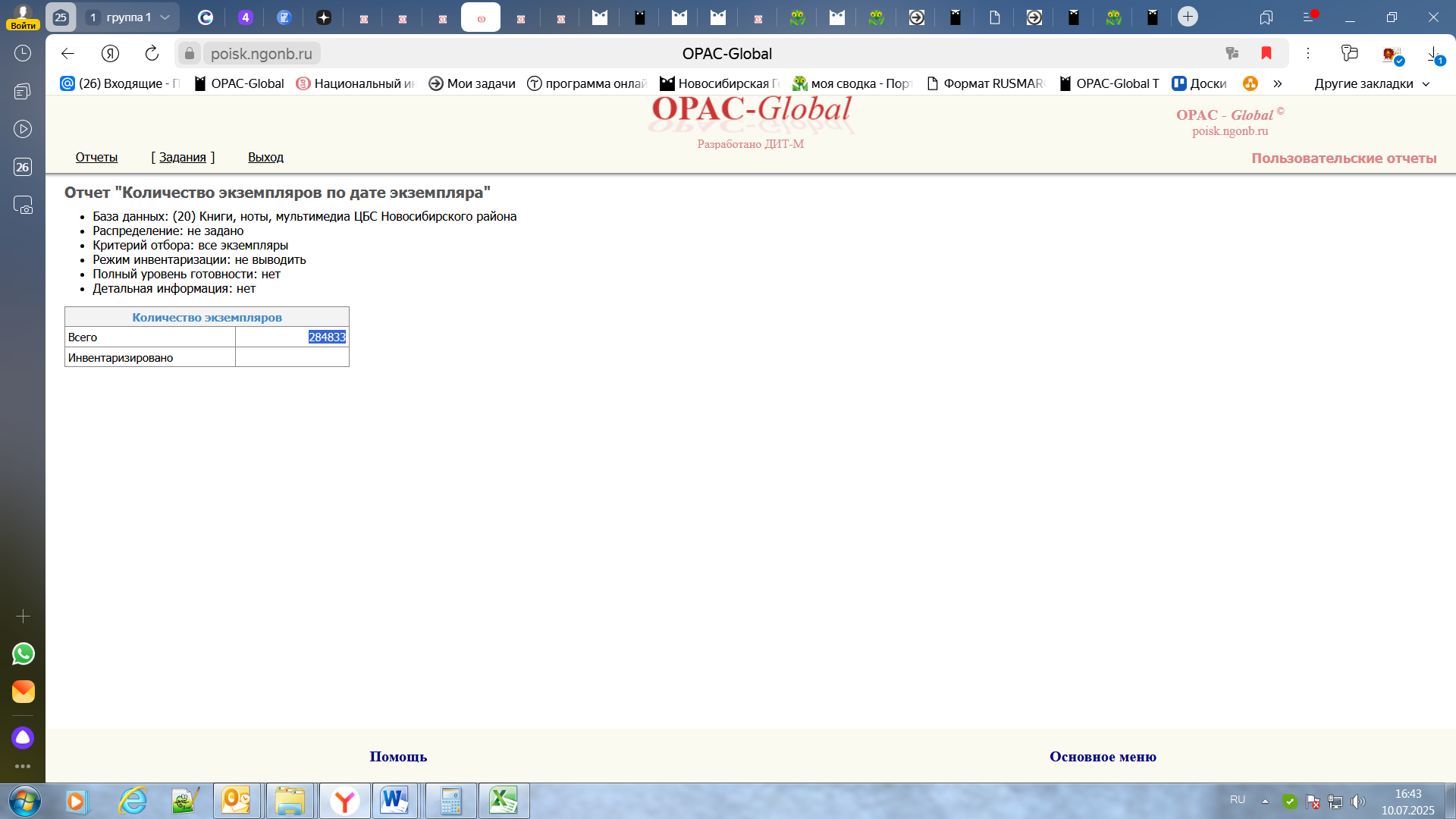Open new tab with plus button
Image resolution: width=1456 pixels, height=819 pixels.
[x=1188, y=17]
